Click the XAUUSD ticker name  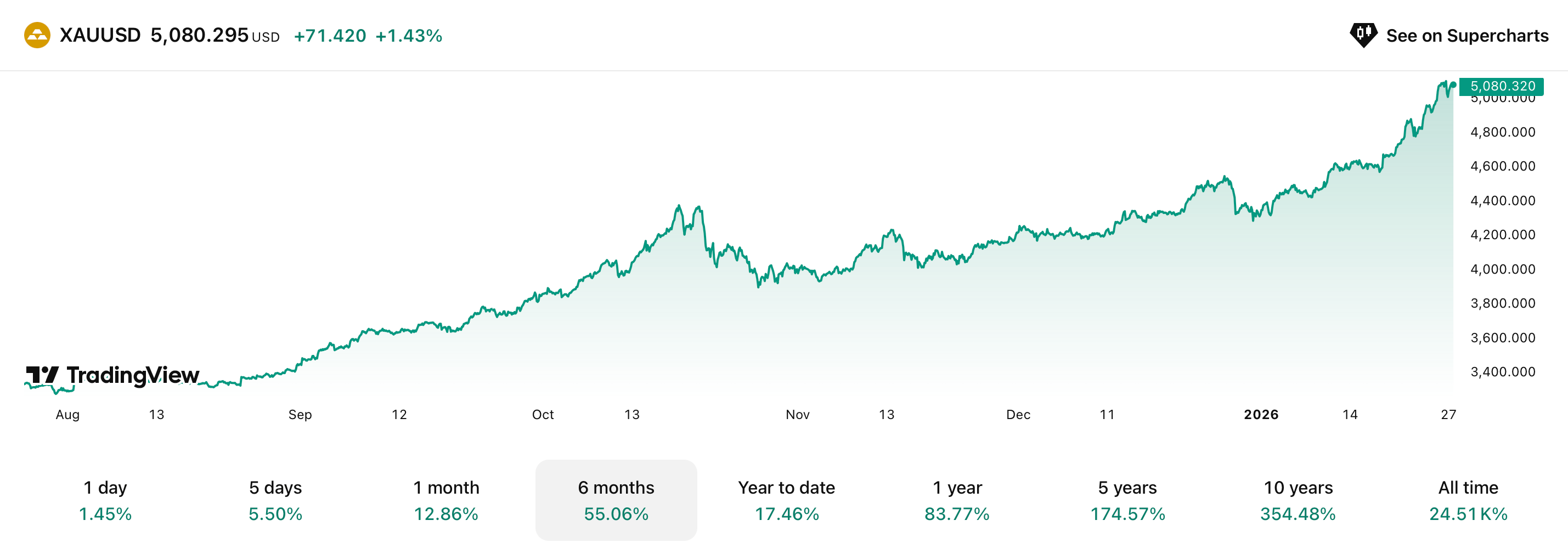(x=100, y=35)
